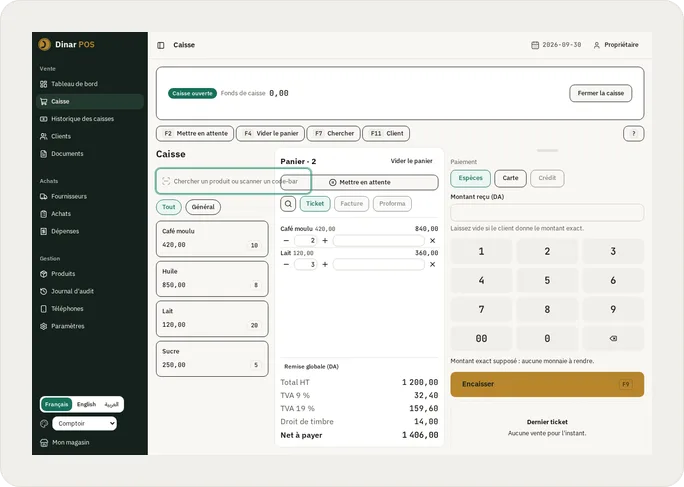Click F7 Chercher shortcut button

click(x=334, y=134)
